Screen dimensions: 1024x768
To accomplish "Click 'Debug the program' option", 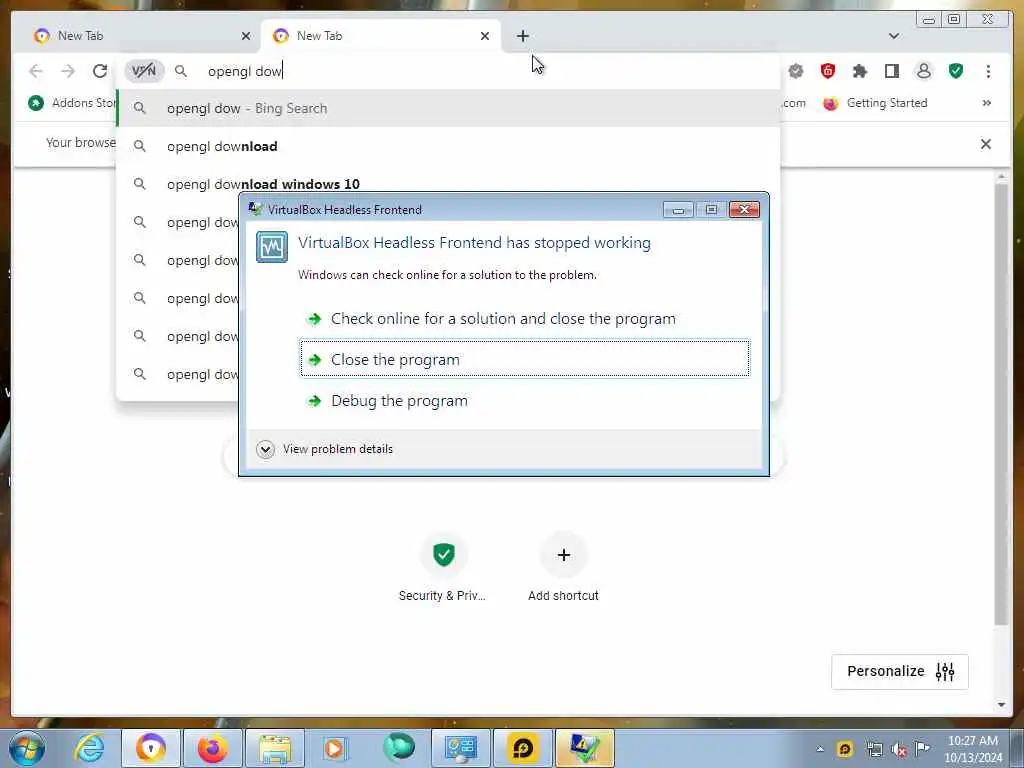I will coord(524,400).
